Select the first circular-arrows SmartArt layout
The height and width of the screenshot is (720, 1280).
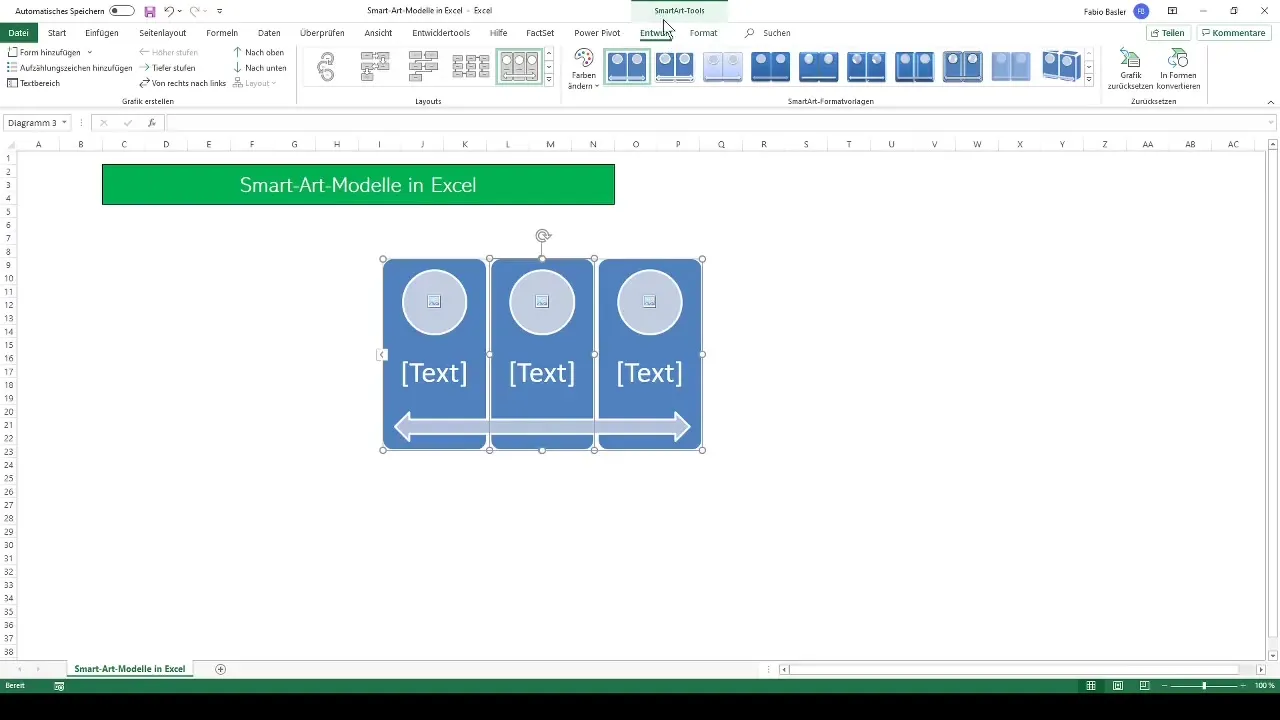[326, 67]
